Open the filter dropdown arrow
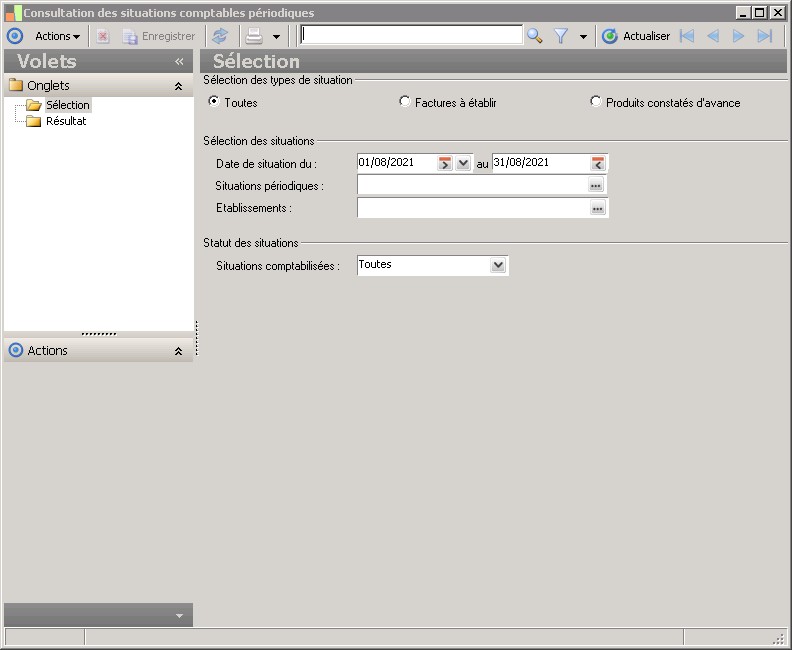Viewport: 792px width, 650px height. [583, 36]
